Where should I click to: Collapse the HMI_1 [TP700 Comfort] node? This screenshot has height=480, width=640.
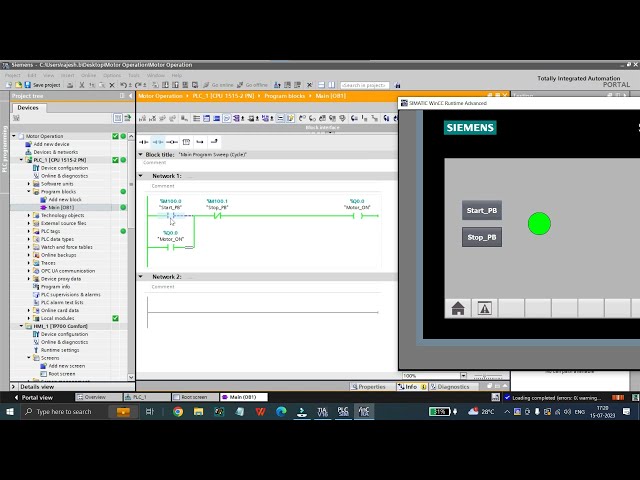click(22, 326)
